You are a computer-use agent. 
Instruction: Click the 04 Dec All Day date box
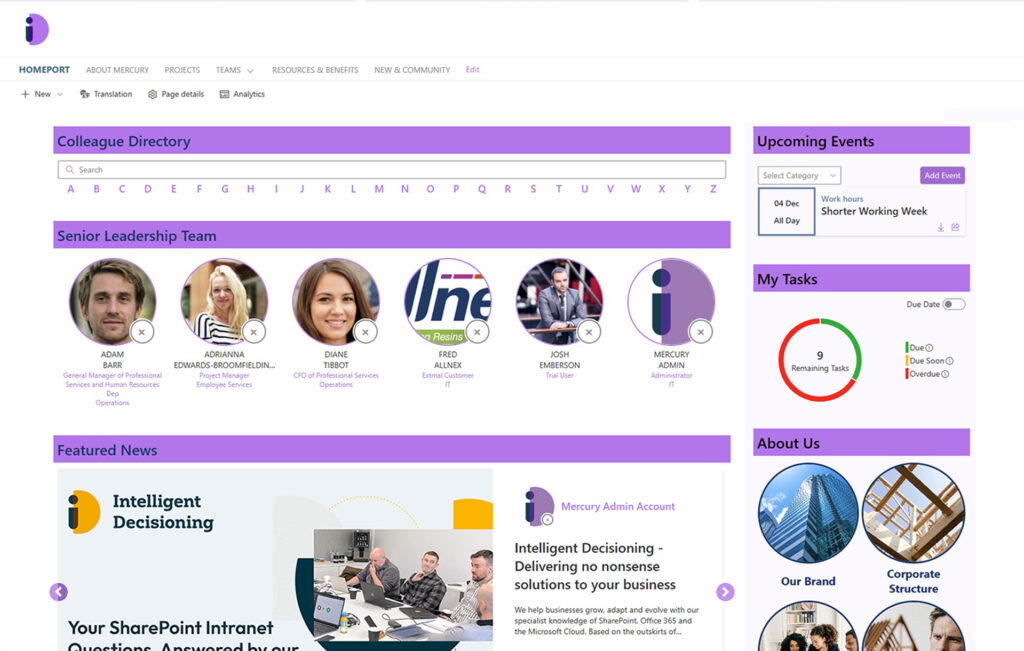click(x=786, y=212)
